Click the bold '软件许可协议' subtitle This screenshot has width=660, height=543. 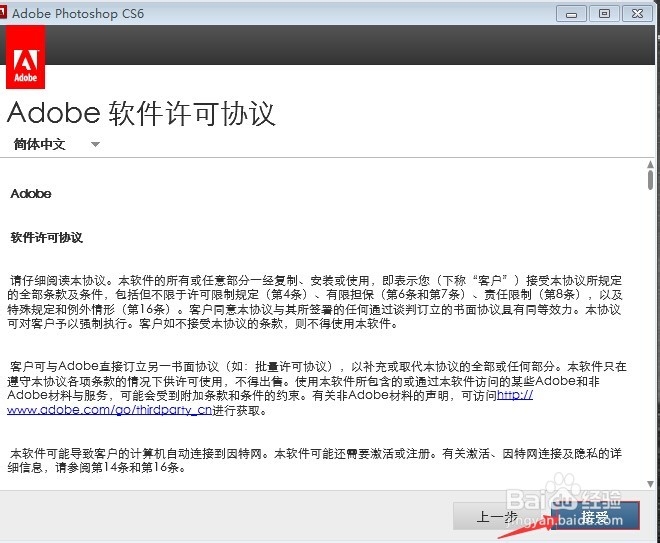46,237
